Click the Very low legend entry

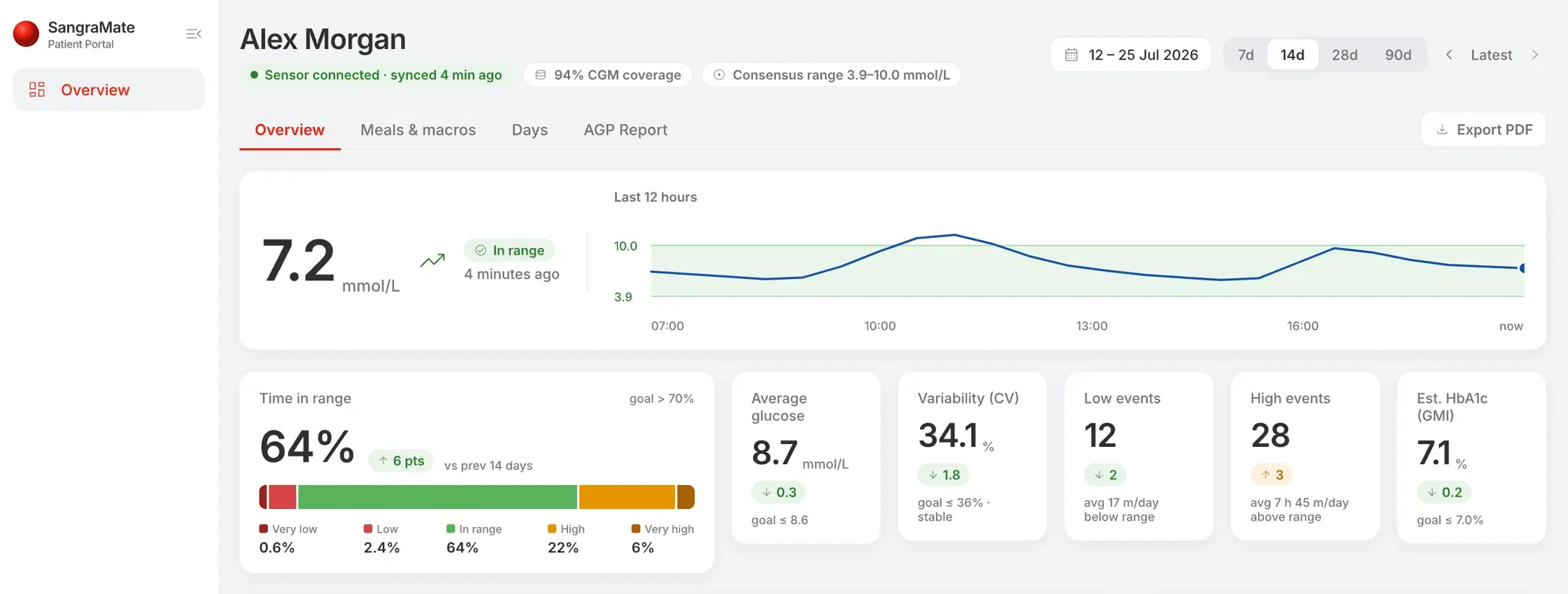click(x=288, y=538)
